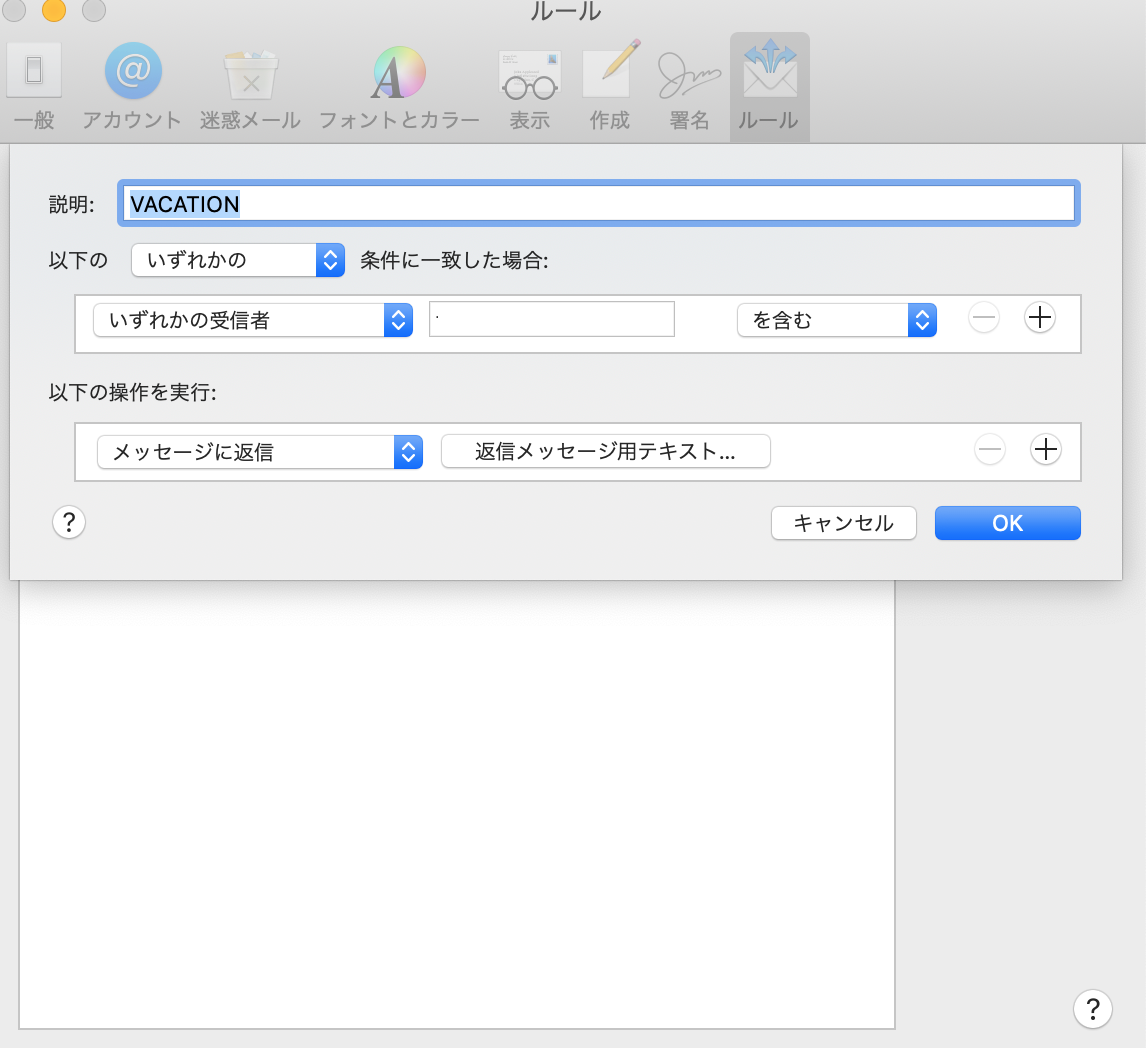This screenshot has width=1146, height=1048.
Task: Open the アカウント (Accounts) preferences icon
Action: pos(132,85)
